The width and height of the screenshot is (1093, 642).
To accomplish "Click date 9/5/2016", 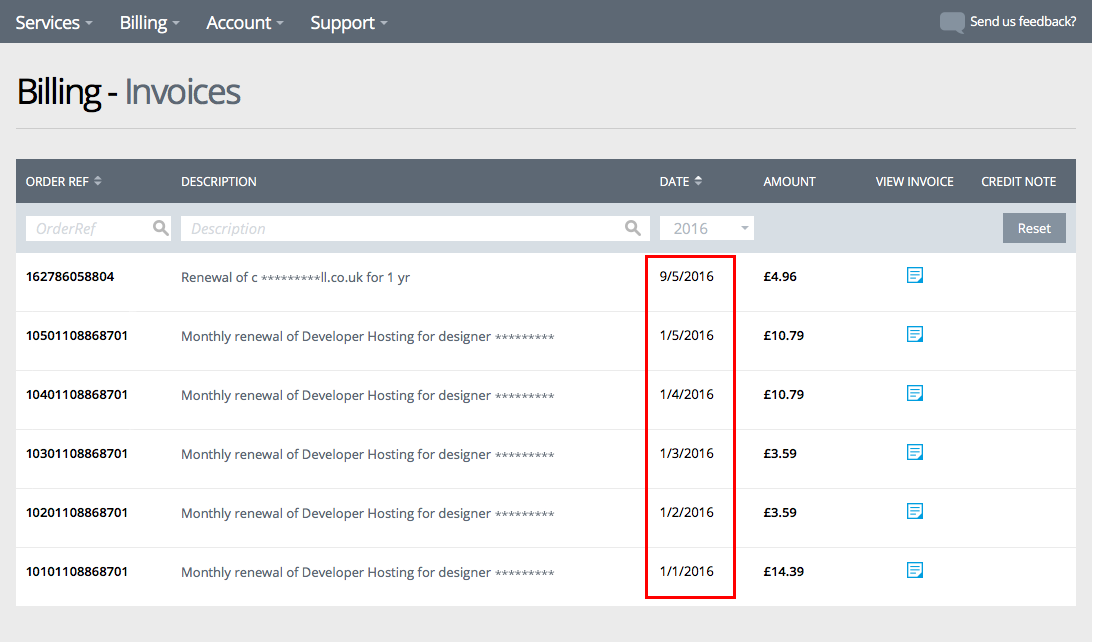I will (687, 276).
